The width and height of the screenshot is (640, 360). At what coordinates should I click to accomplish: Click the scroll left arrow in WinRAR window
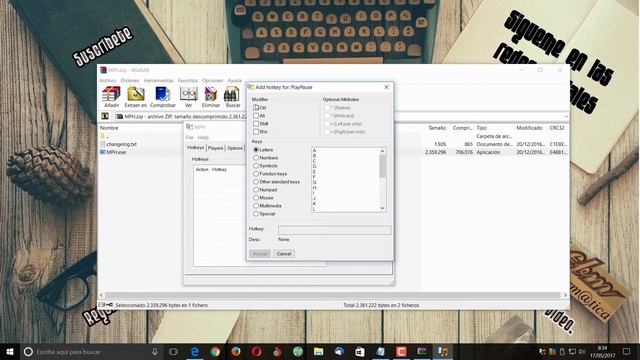point(102,295)
